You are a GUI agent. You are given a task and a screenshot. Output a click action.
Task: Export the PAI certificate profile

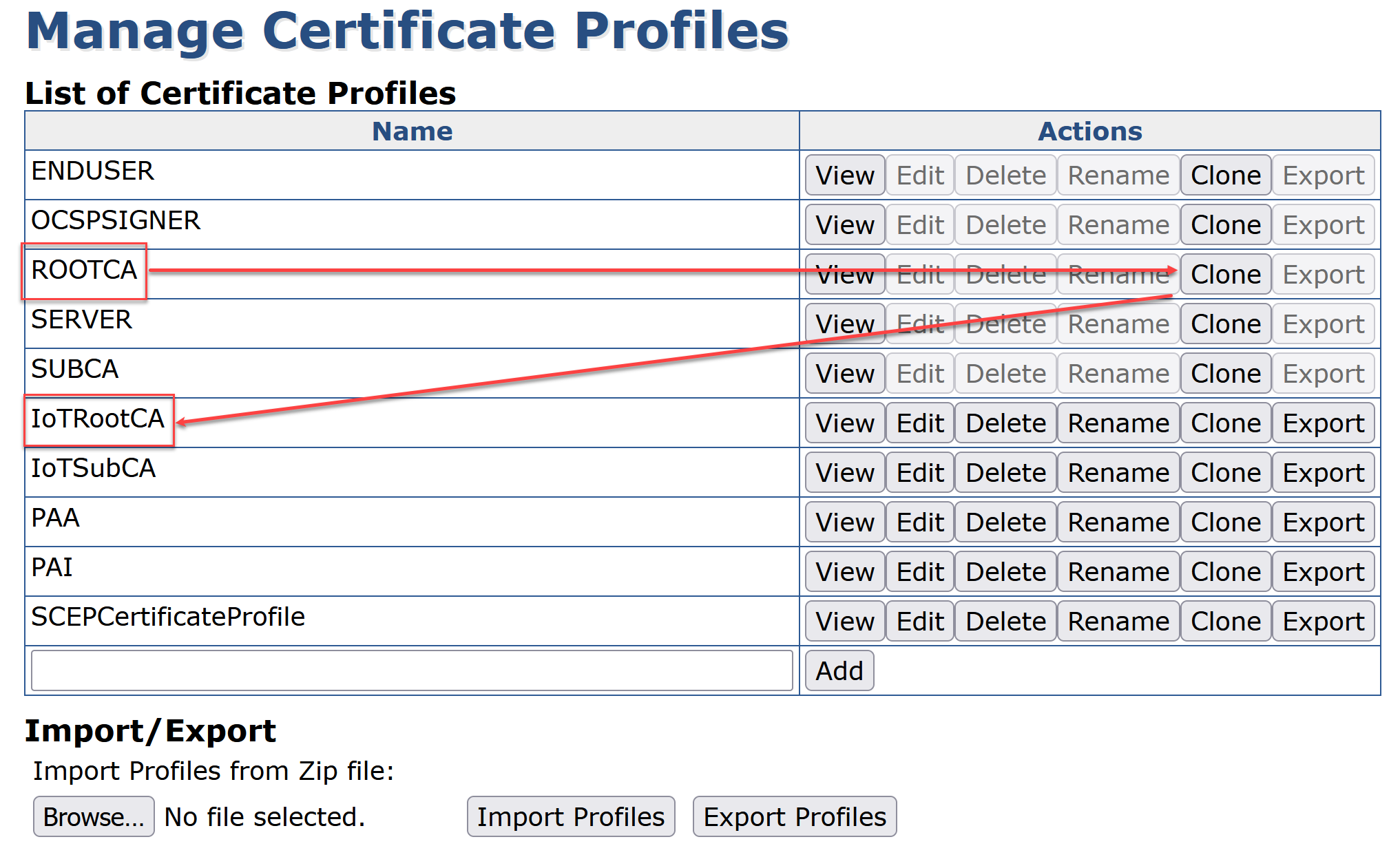click(x=1323, y=572)
